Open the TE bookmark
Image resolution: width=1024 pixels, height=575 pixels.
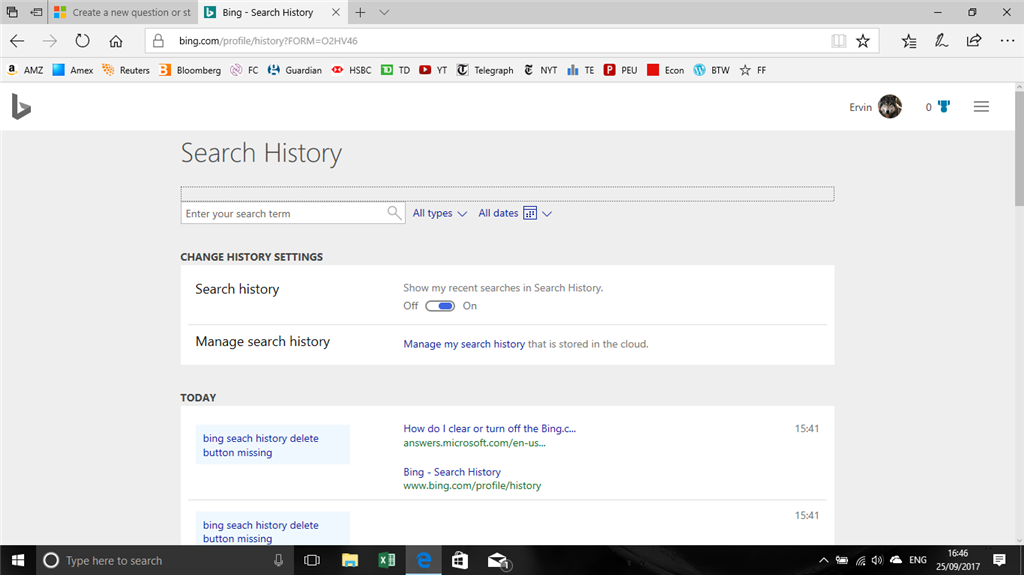(581, 70)
